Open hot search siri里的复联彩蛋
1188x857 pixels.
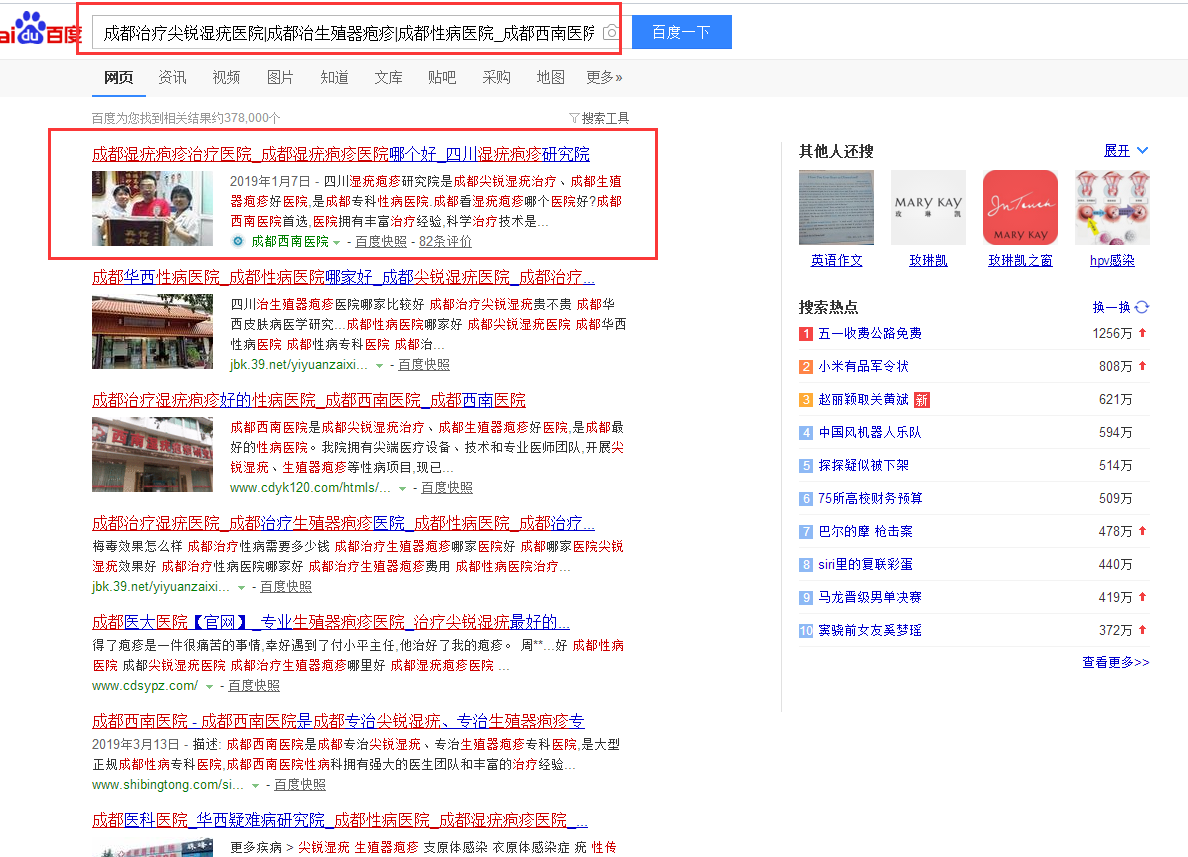click(865, 564)
